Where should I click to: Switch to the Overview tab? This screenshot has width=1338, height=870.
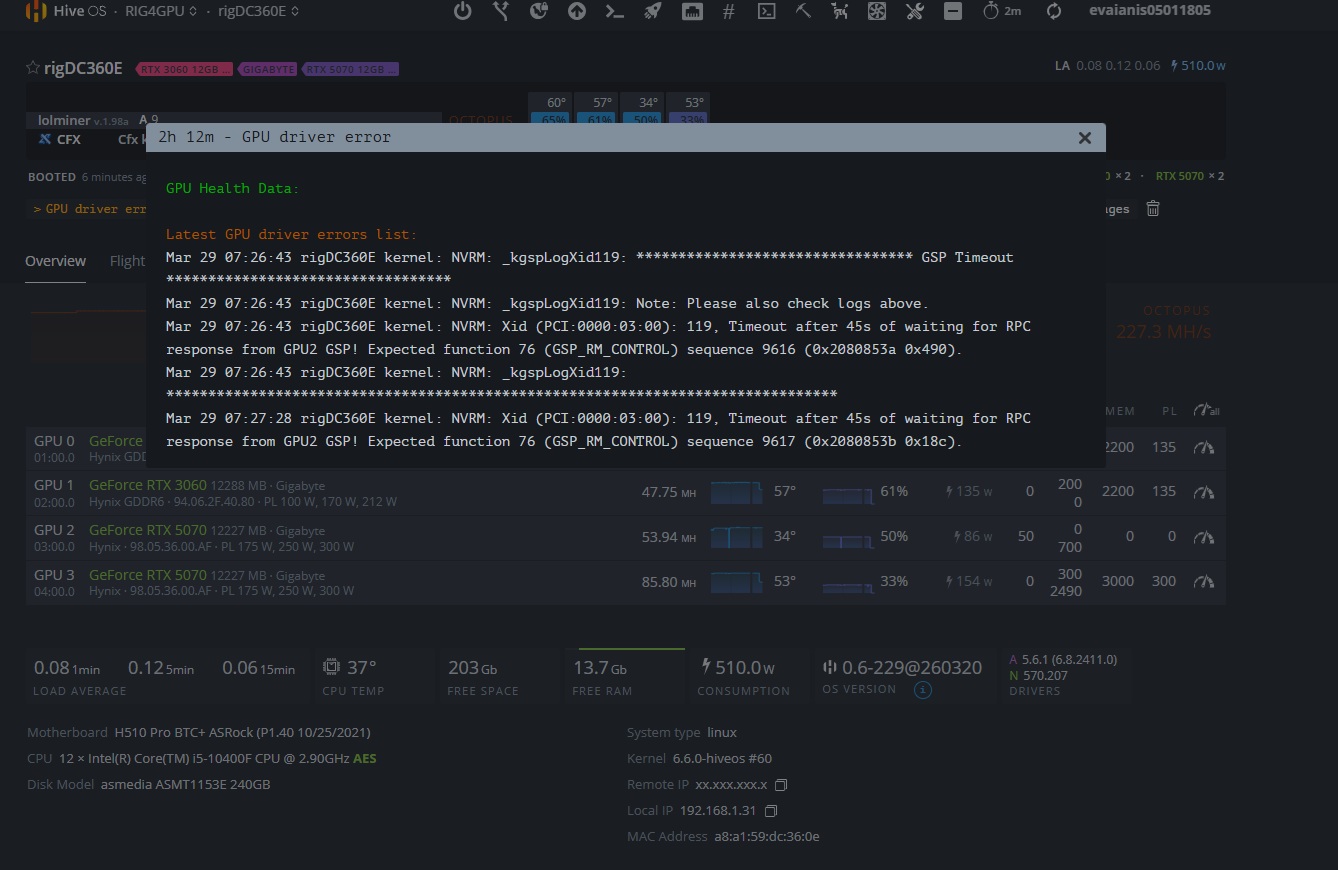click(55, 261)
